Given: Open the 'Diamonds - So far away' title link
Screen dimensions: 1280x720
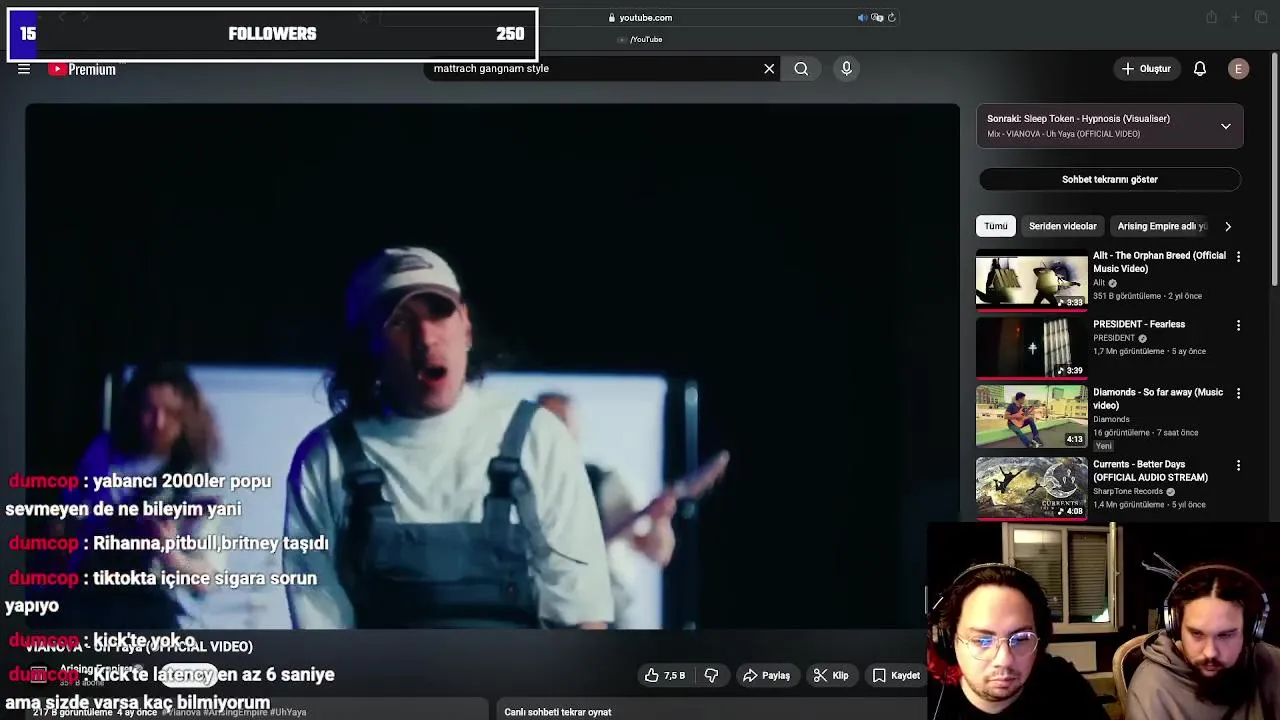Looking at the screenshot, I should pos(1158,399).
